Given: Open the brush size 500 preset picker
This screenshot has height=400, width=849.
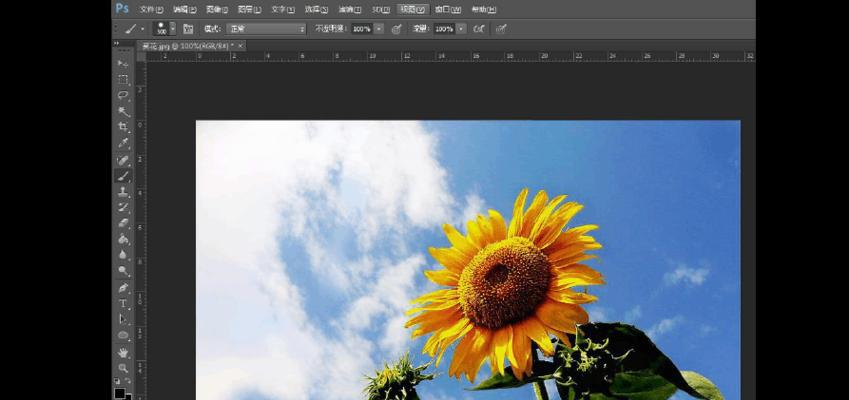Looking at the screenshot, I should click(x=164, y=29).
